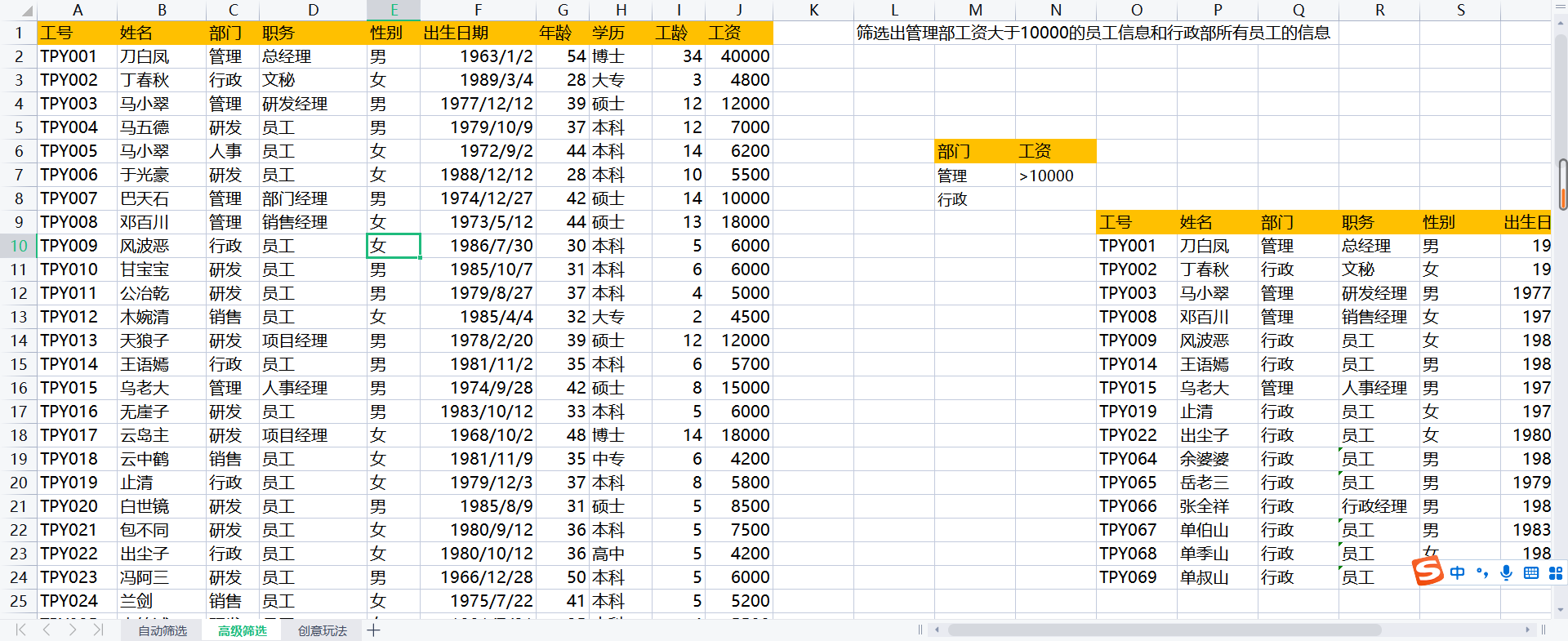This screenshot has height=641, width=1568.
Task: Click result header 性别 in column S
Action: [1460, 222]
